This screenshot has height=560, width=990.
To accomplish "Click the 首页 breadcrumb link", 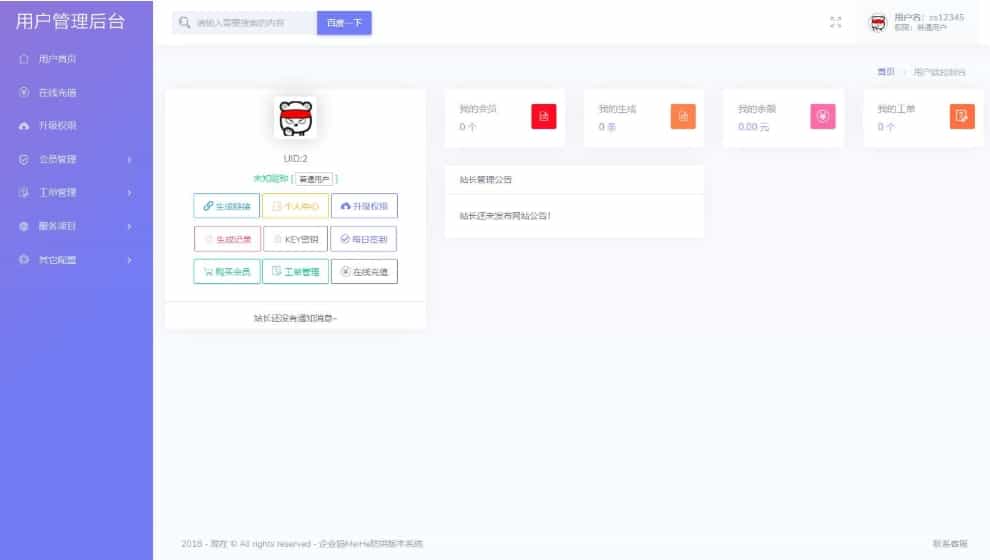I will 885,72.
